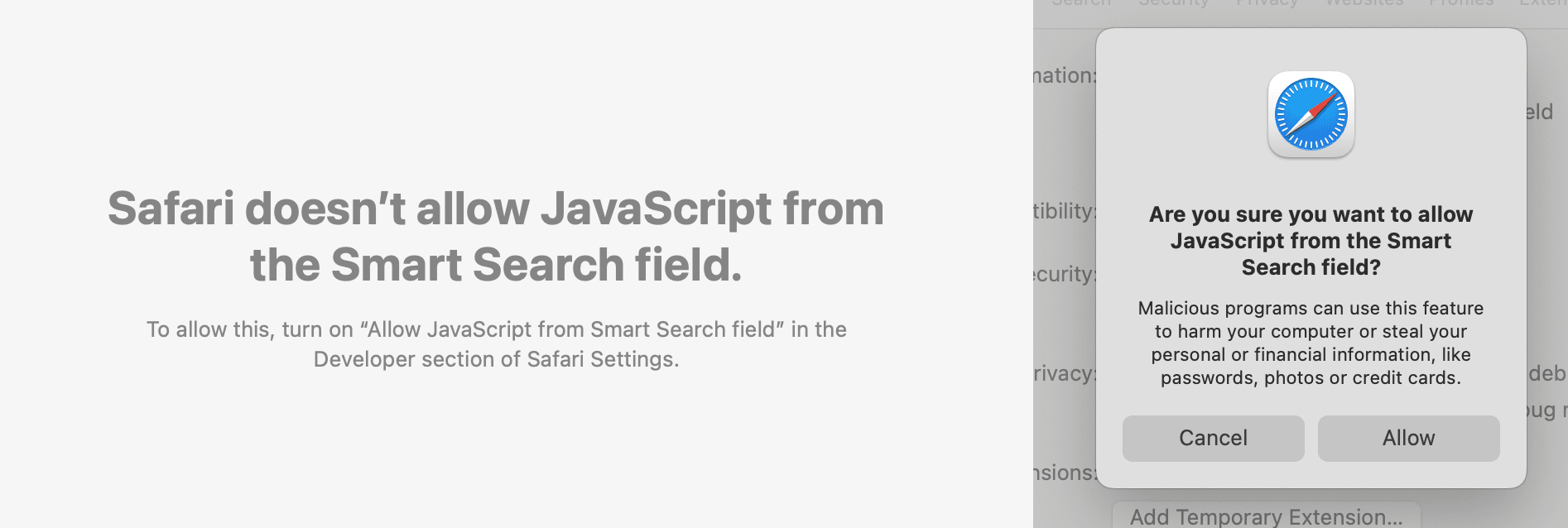Click the Safari compass icon in the dialog
Image resolution: width=1568 pixels, height=528 pixels.
click(1311, 115)
